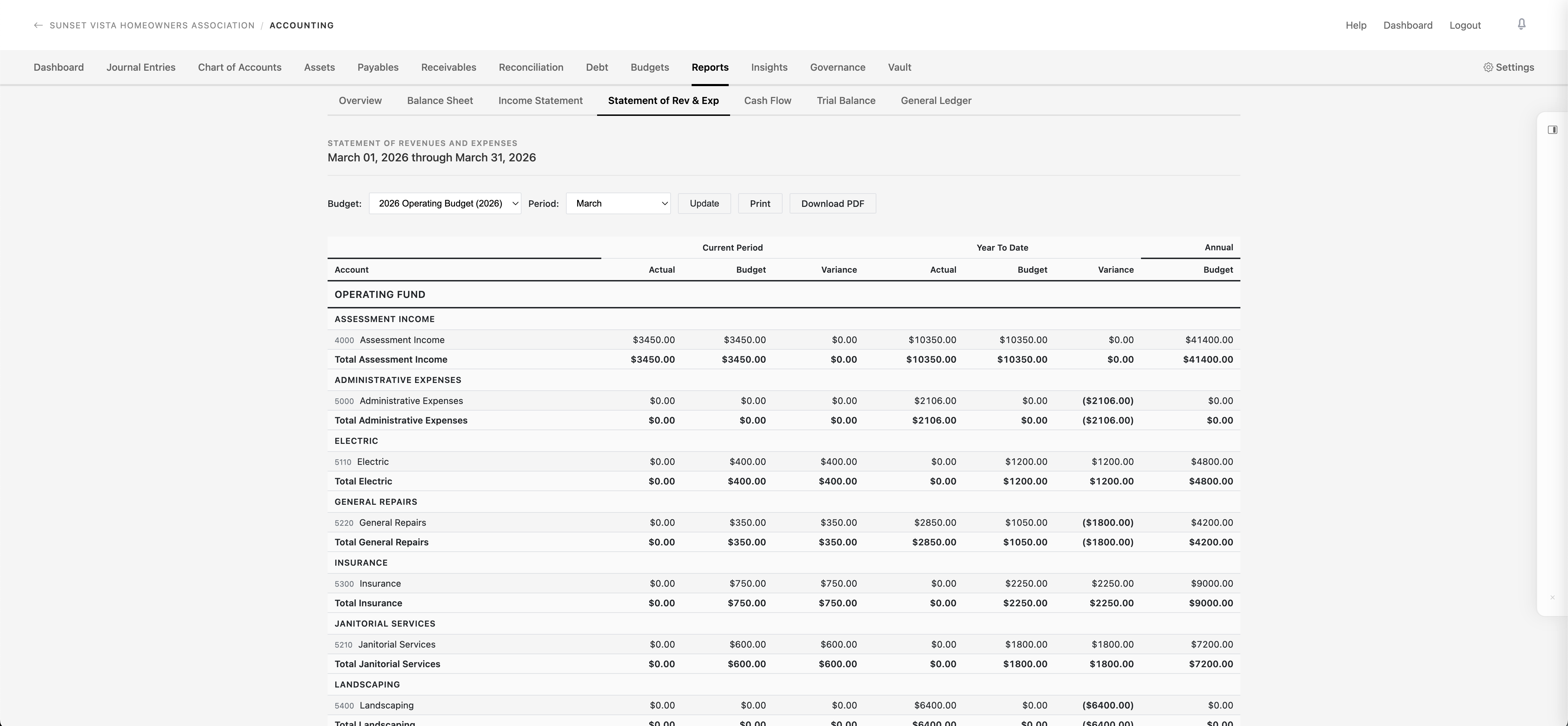The height and width of the screenshot is (726, 1568).
Task: Switch to Reconciliation
Action: click(531, 68)
